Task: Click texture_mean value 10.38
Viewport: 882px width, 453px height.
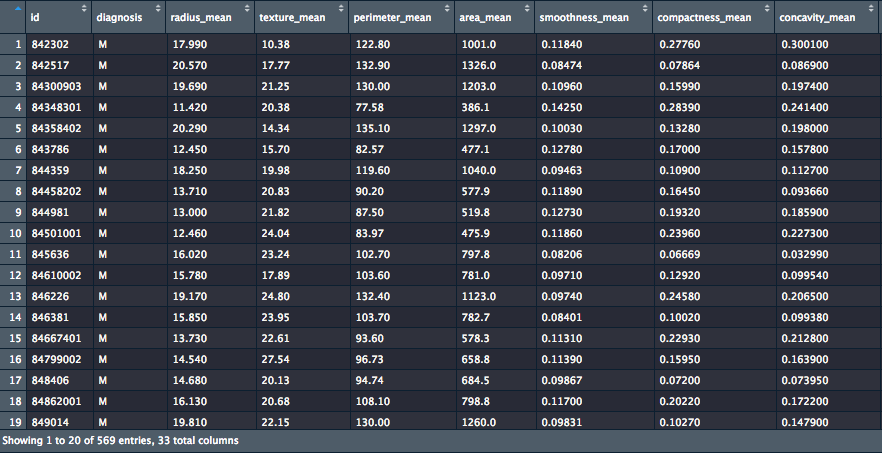Action: (x=276, y=44)
